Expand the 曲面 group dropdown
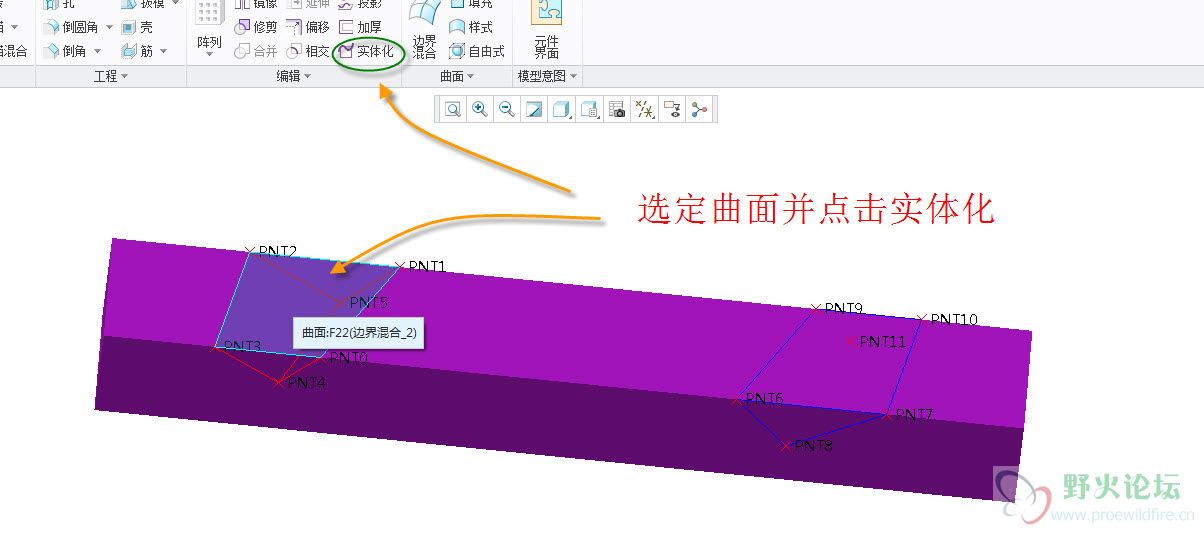 (457, 76)
